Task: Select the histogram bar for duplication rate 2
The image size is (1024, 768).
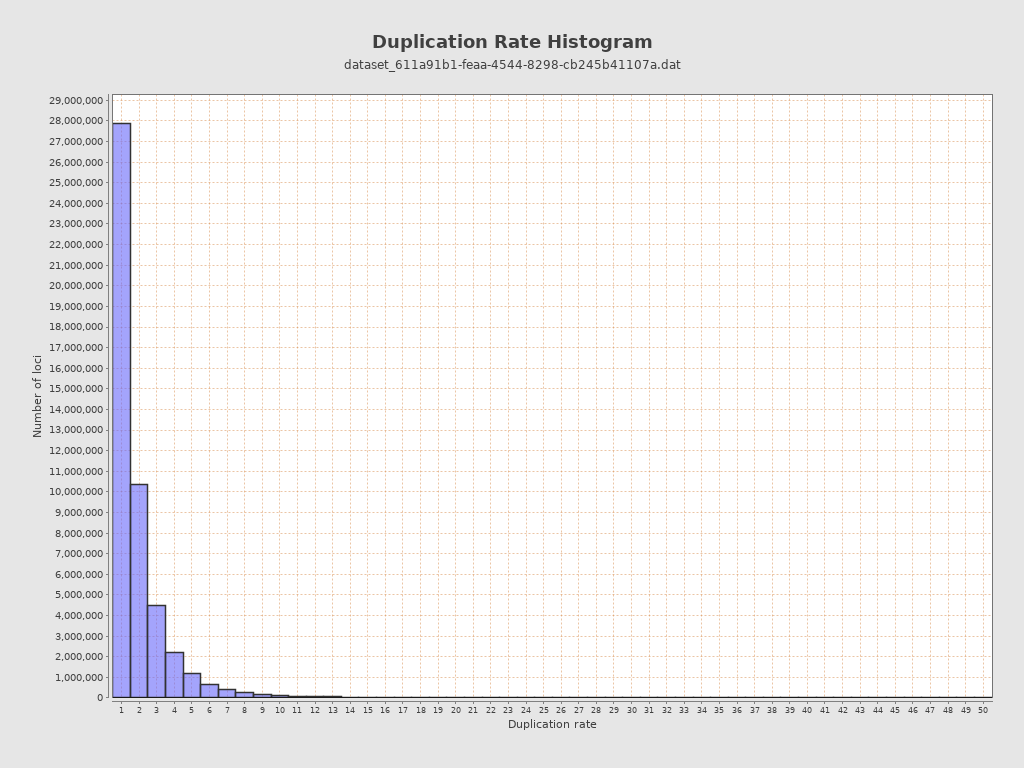Action: pyautogui.click(x=139, y=590)
